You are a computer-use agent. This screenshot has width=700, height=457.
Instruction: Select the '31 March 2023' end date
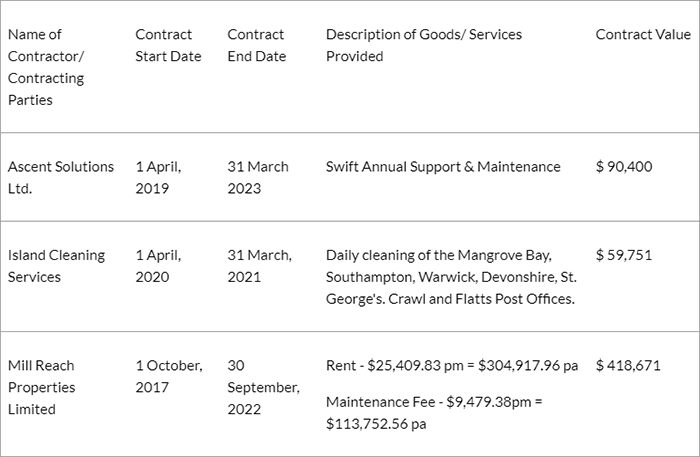[258, 177]
